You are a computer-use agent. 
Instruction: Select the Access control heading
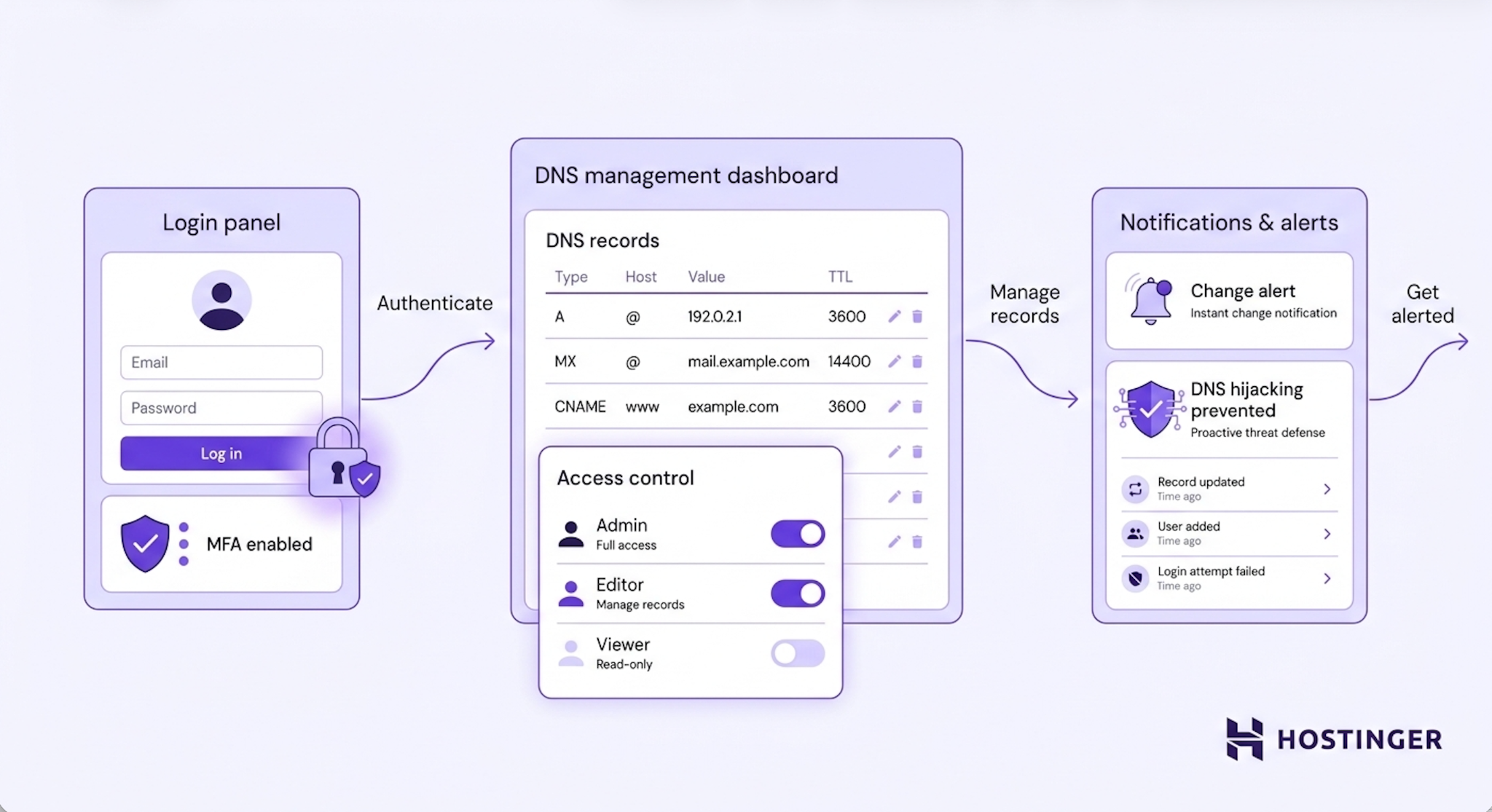click(625, 478)
